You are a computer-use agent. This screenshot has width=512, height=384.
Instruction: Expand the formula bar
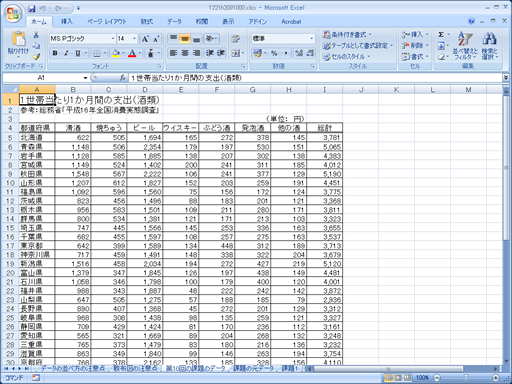506,78
